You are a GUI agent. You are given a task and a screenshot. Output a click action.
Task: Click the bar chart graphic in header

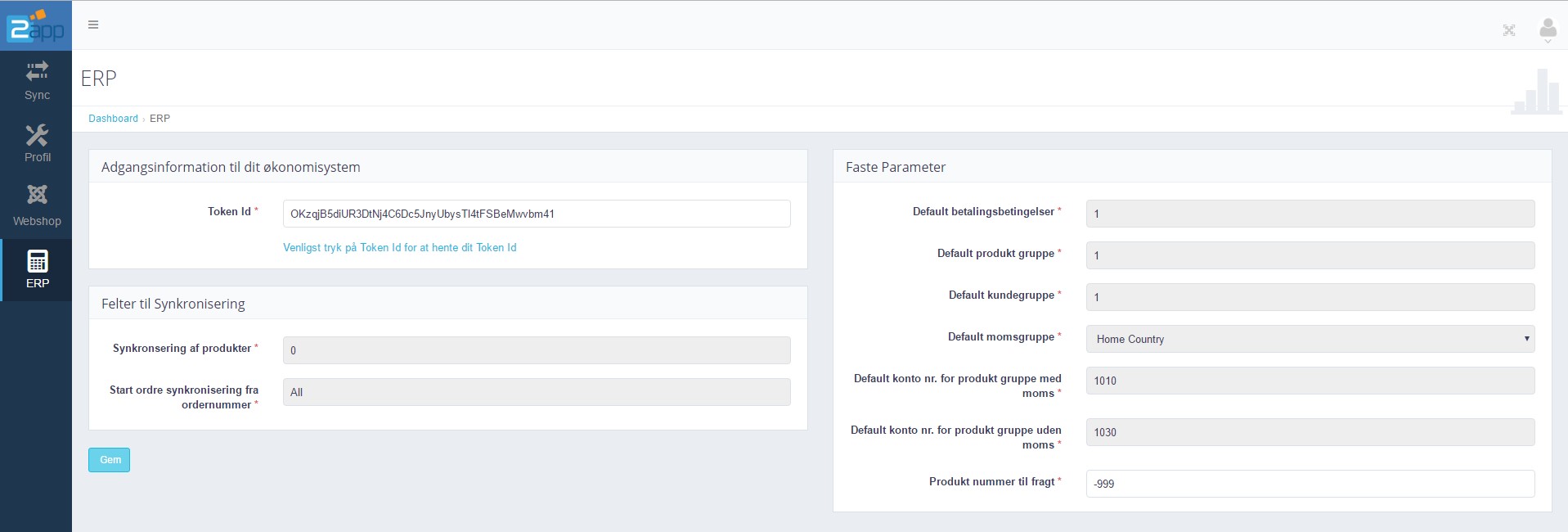[x=1535, y=92]
